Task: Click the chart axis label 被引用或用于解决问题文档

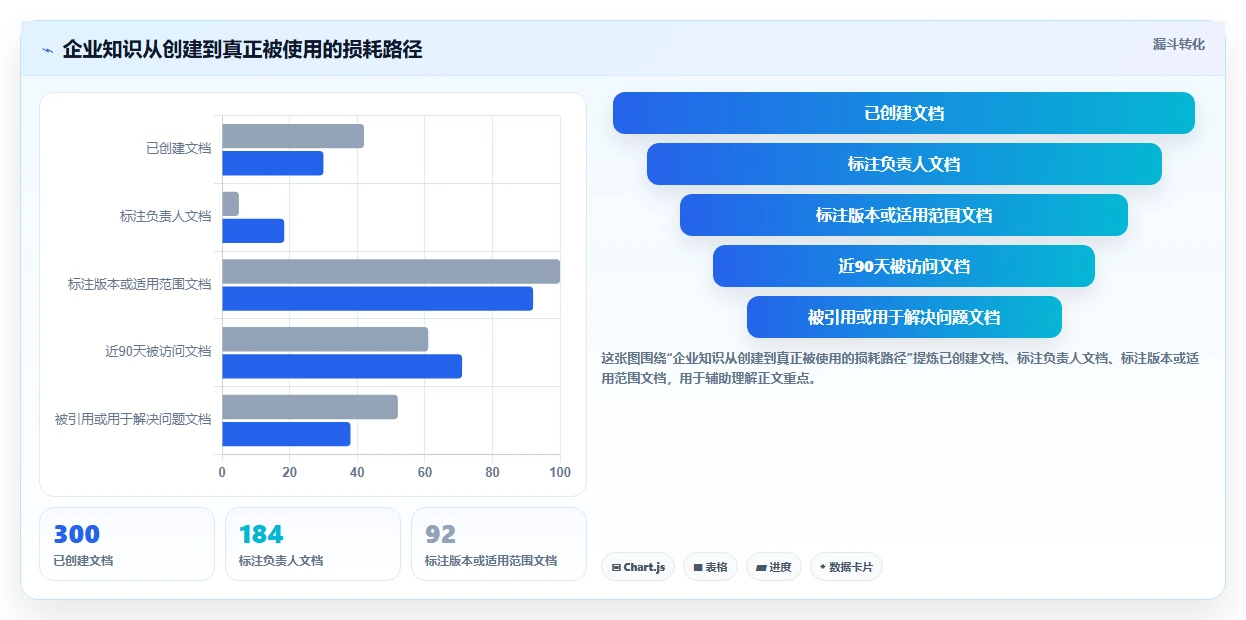Action: (133, 419)
